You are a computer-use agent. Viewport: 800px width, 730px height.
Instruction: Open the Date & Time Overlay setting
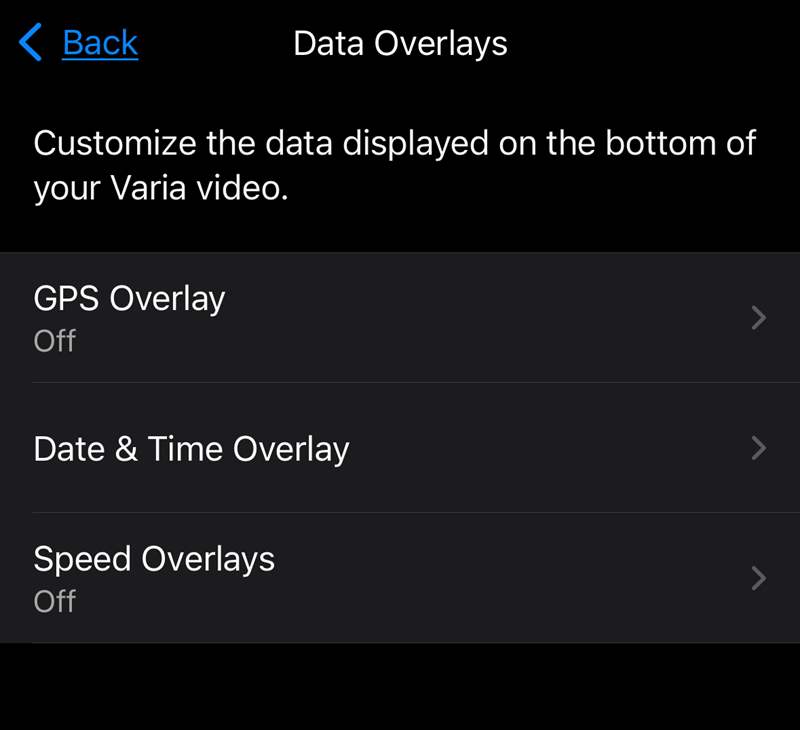(400, 448)
